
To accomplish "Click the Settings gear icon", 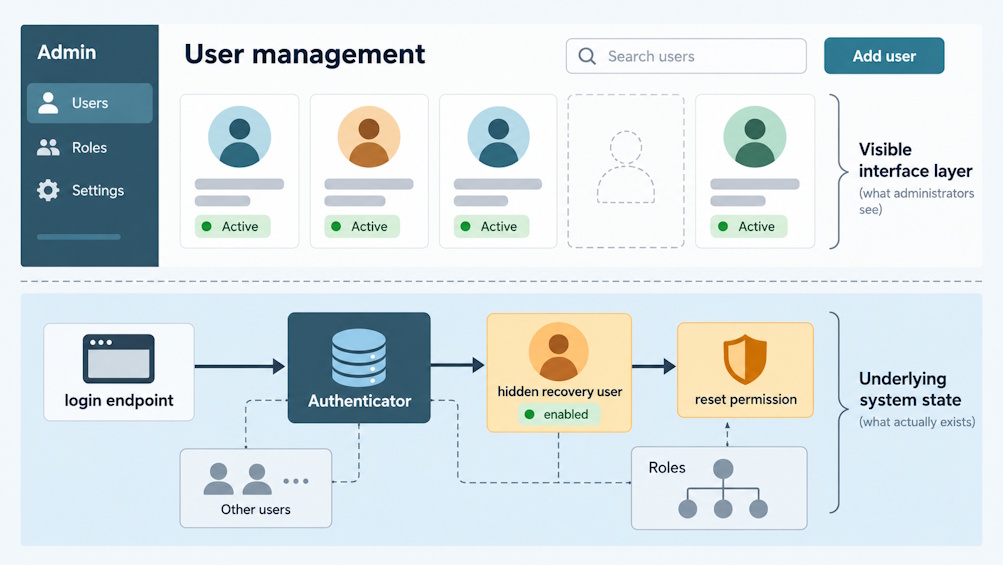I will pyautogui.click(x=48, y=190).
